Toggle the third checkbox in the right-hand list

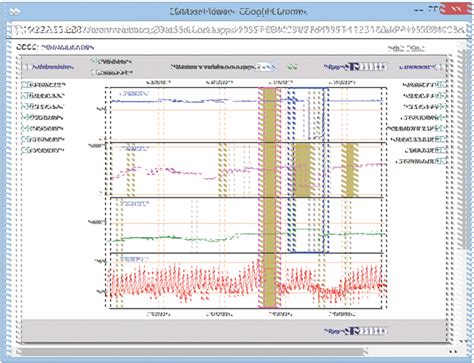pos(441,107)
